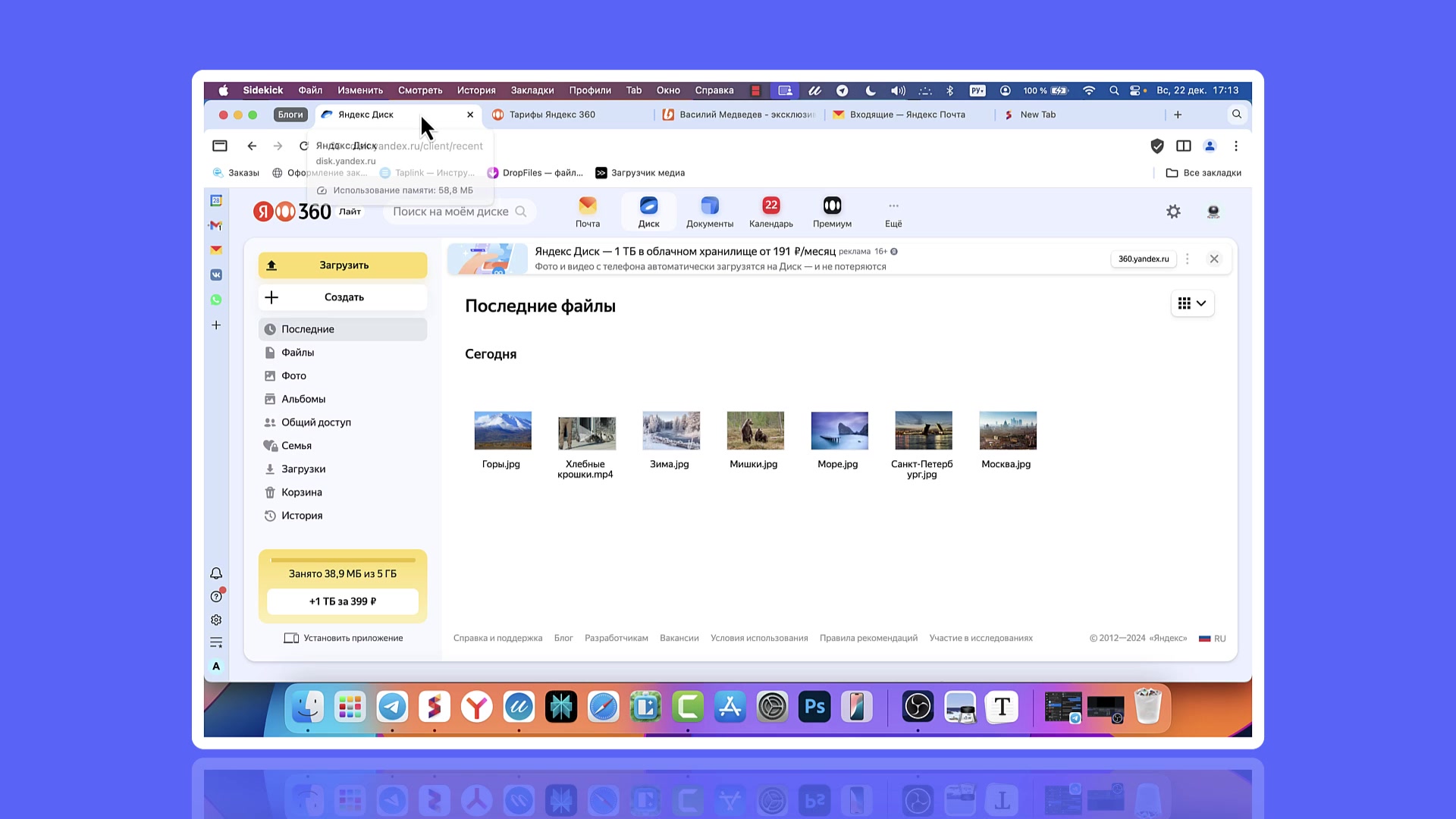Select the Лайт toggle next to Яндекс 360 logo
Screen dimensions: 1456x819
[349, 211]
